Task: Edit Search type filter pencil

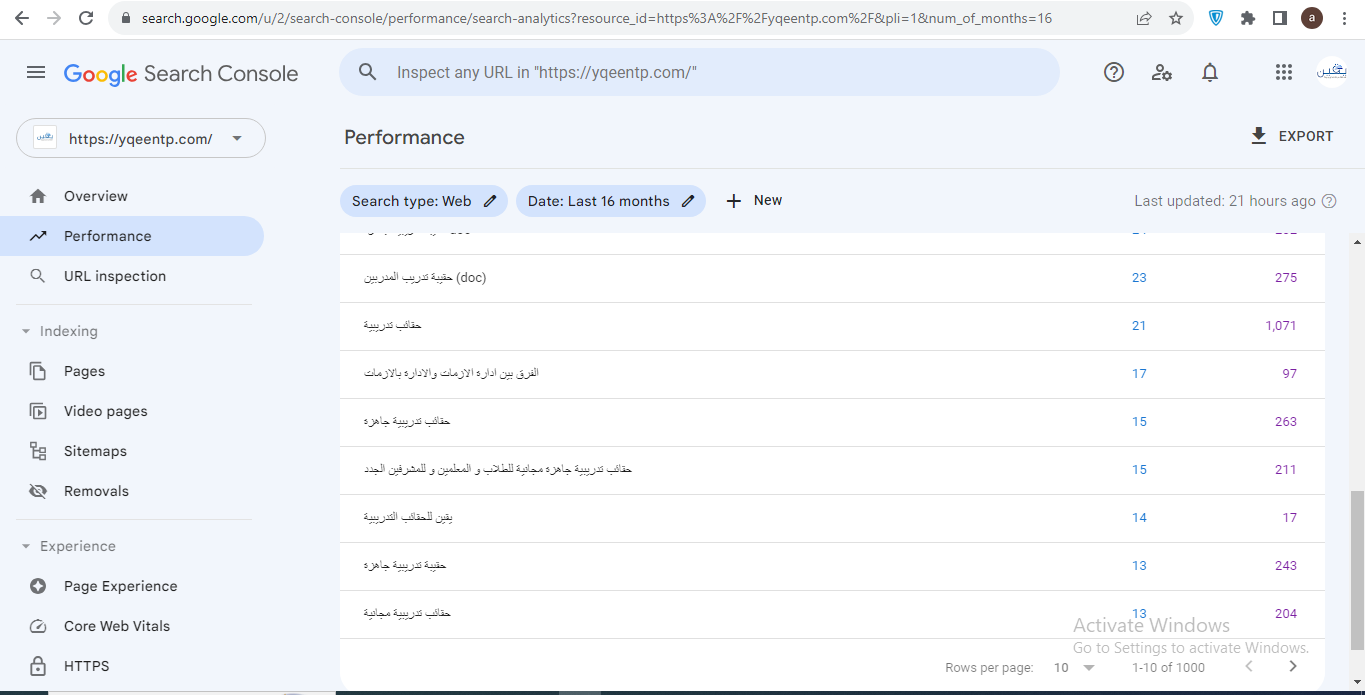Action: click(490, 201)
